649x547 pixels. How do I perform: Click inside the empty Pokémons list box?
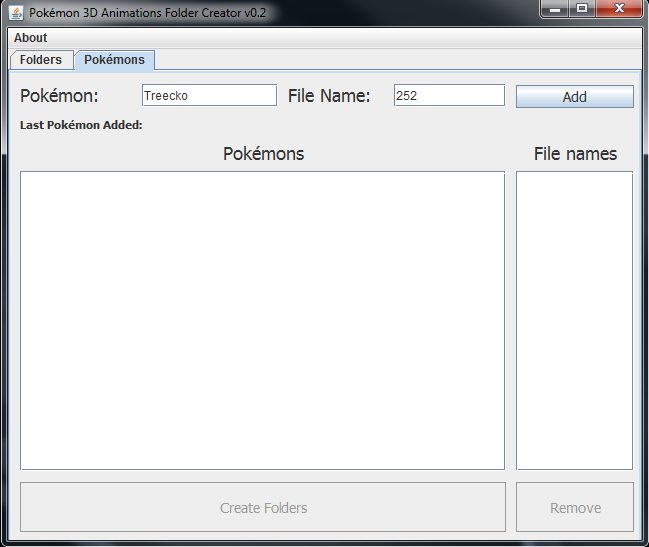pos(262,320)
